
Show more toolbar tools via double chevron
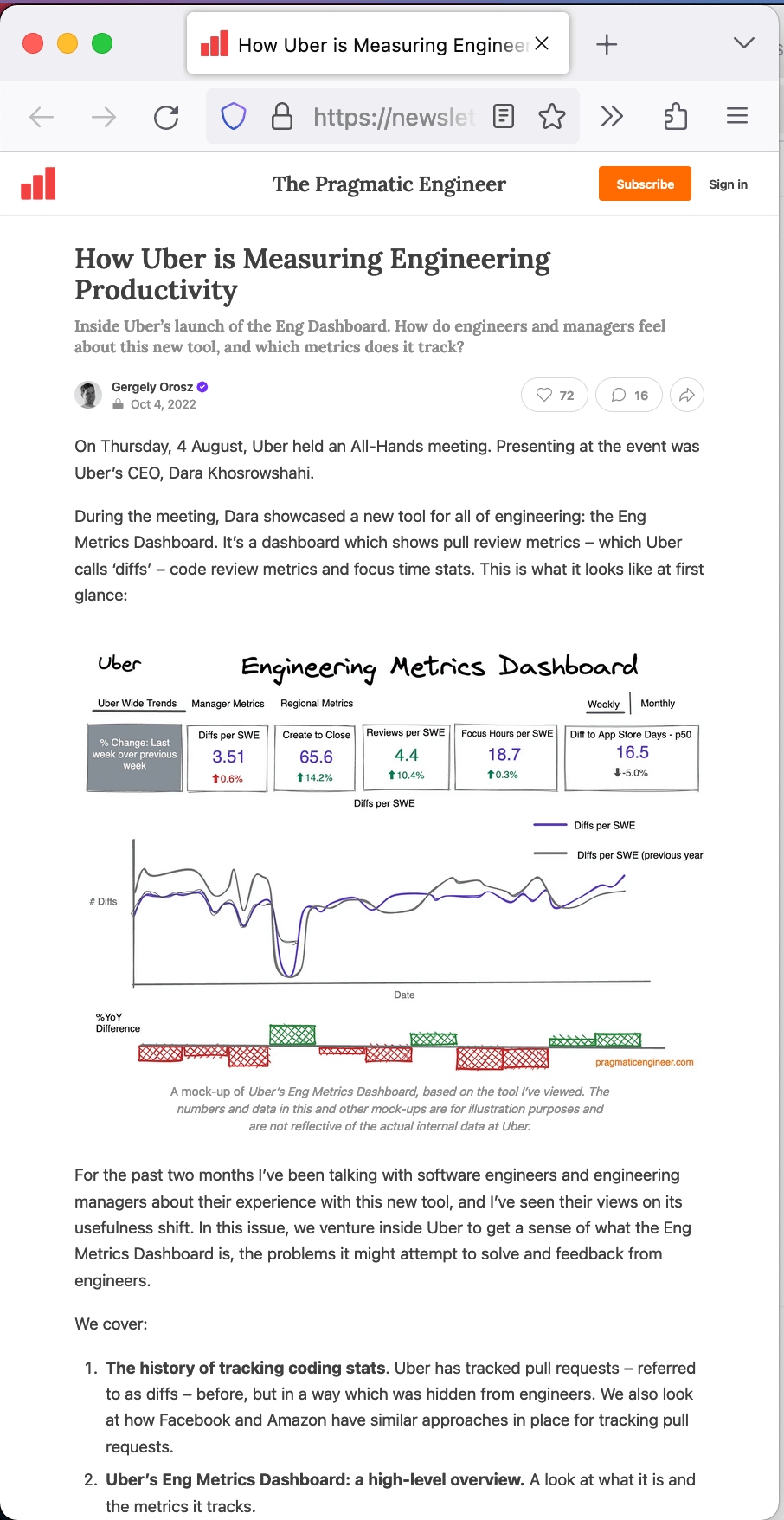612,116
